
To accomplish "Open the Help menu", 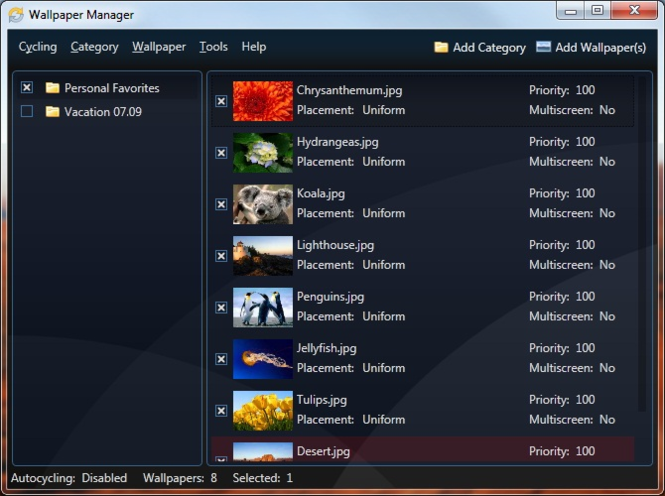I will pos(254,47).
